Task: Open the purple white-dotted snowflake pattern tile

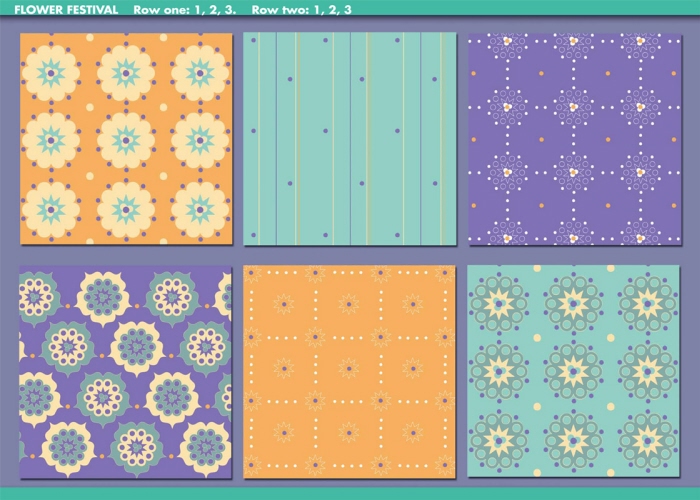Action: point(575,138)
